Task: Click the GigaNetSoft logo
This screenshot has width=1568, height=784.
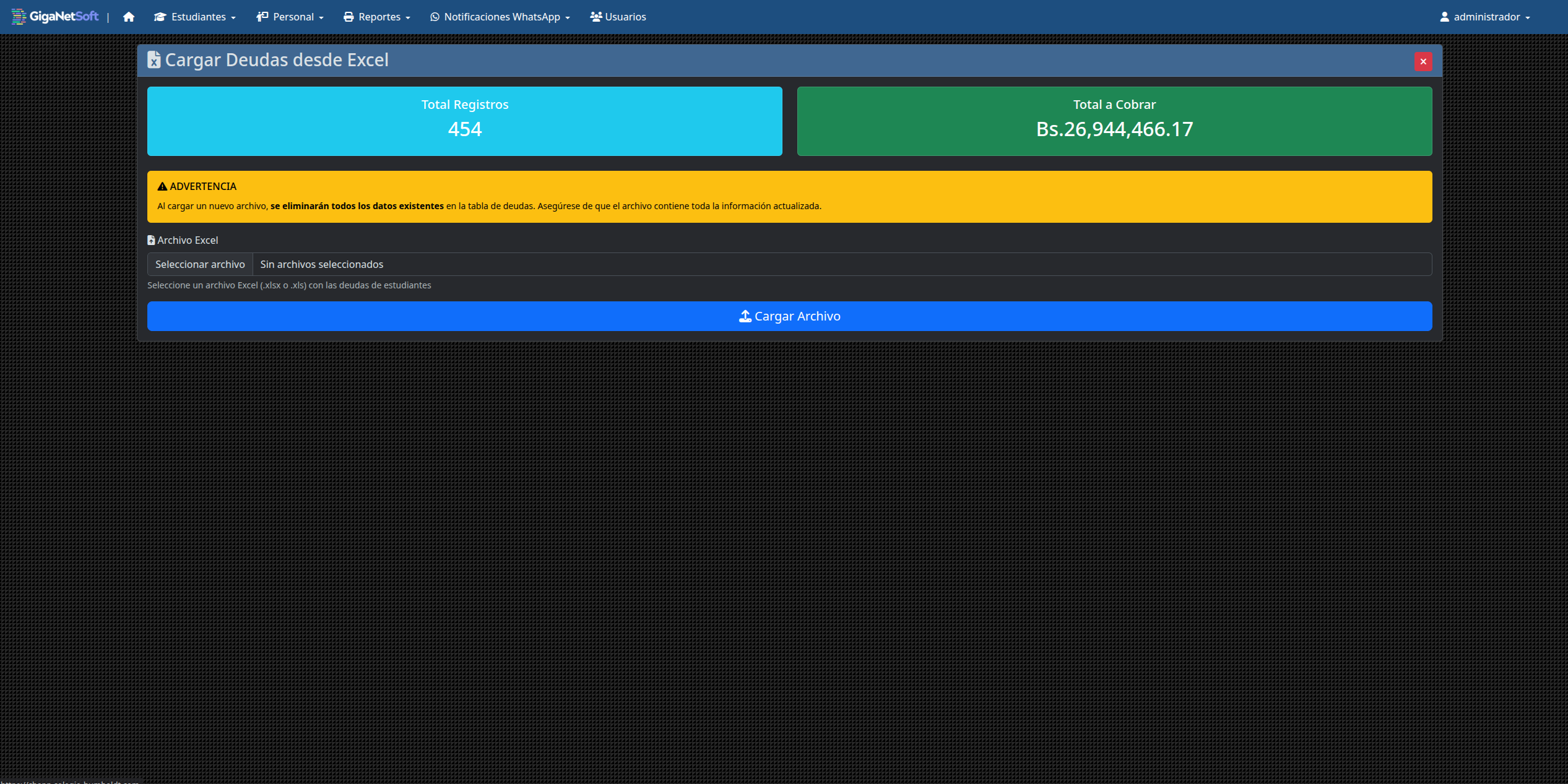Action: coord(55,17)
